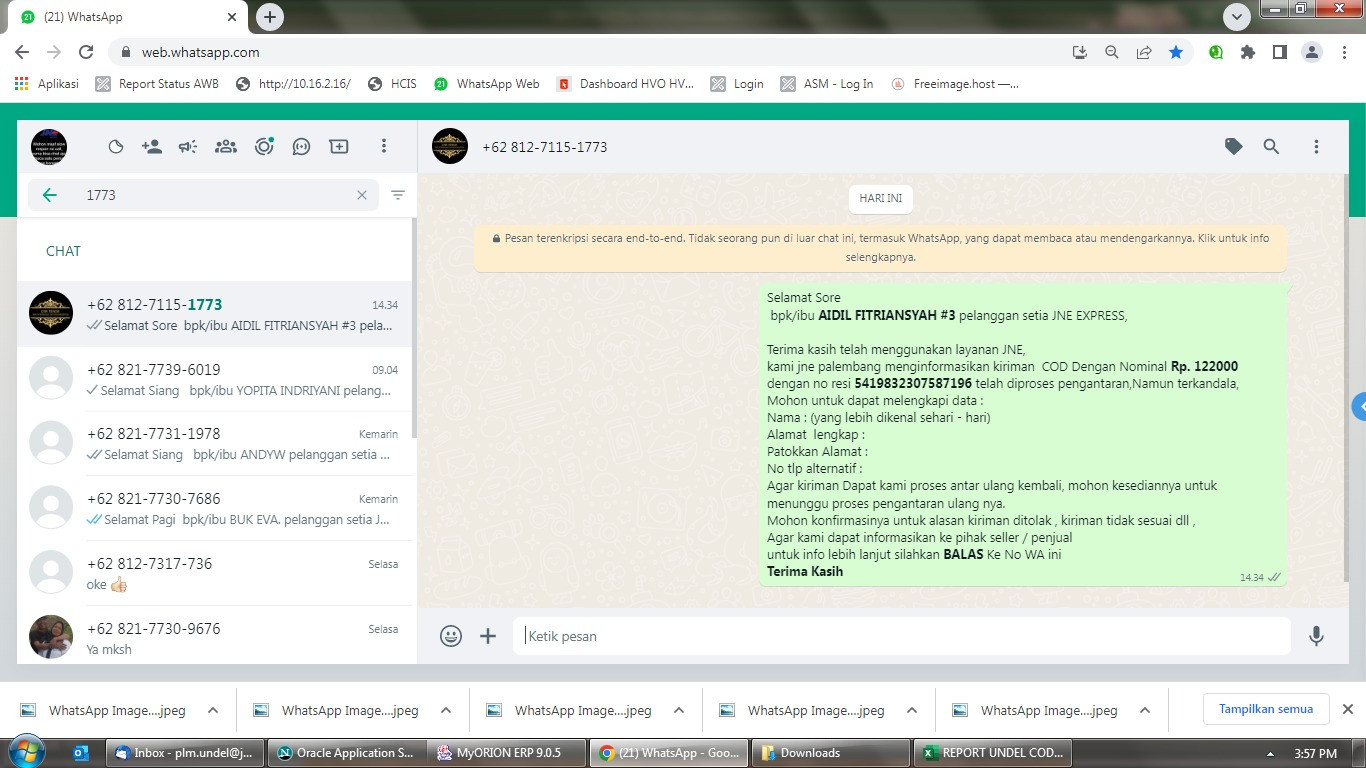Open chat +62 821-7730-9676
1366x768 pixels.
(x=216, y=637)
